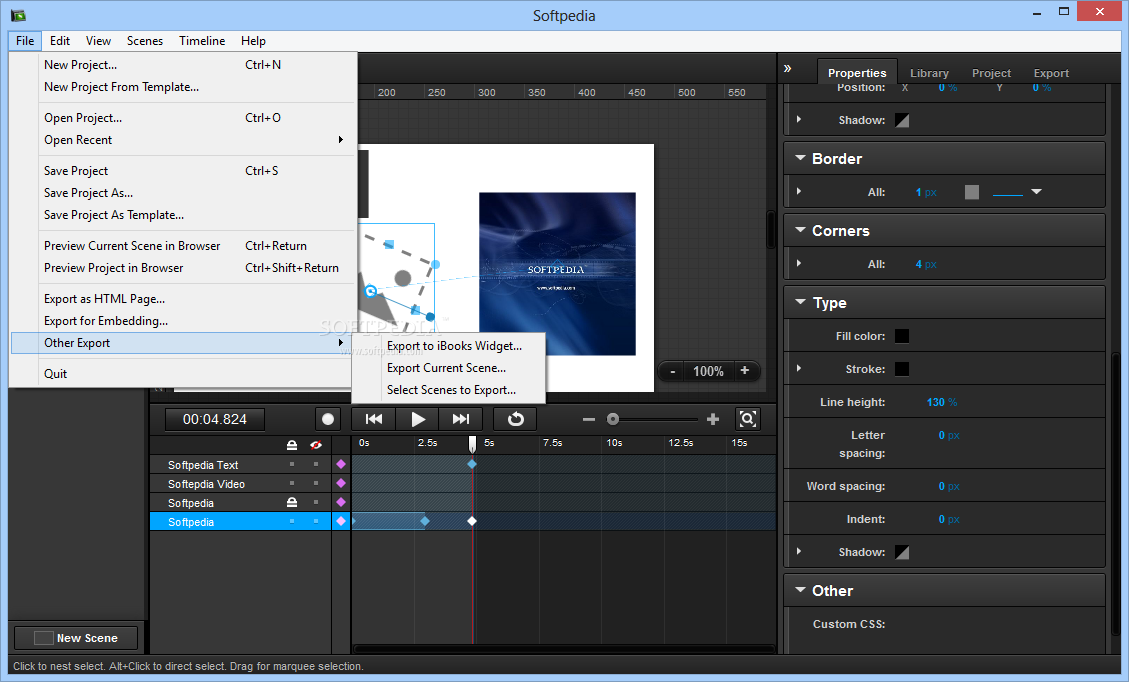Screen dimensions: 1129x682
Task: Click the 00:04.824 time display field
Action: [215, 419]
